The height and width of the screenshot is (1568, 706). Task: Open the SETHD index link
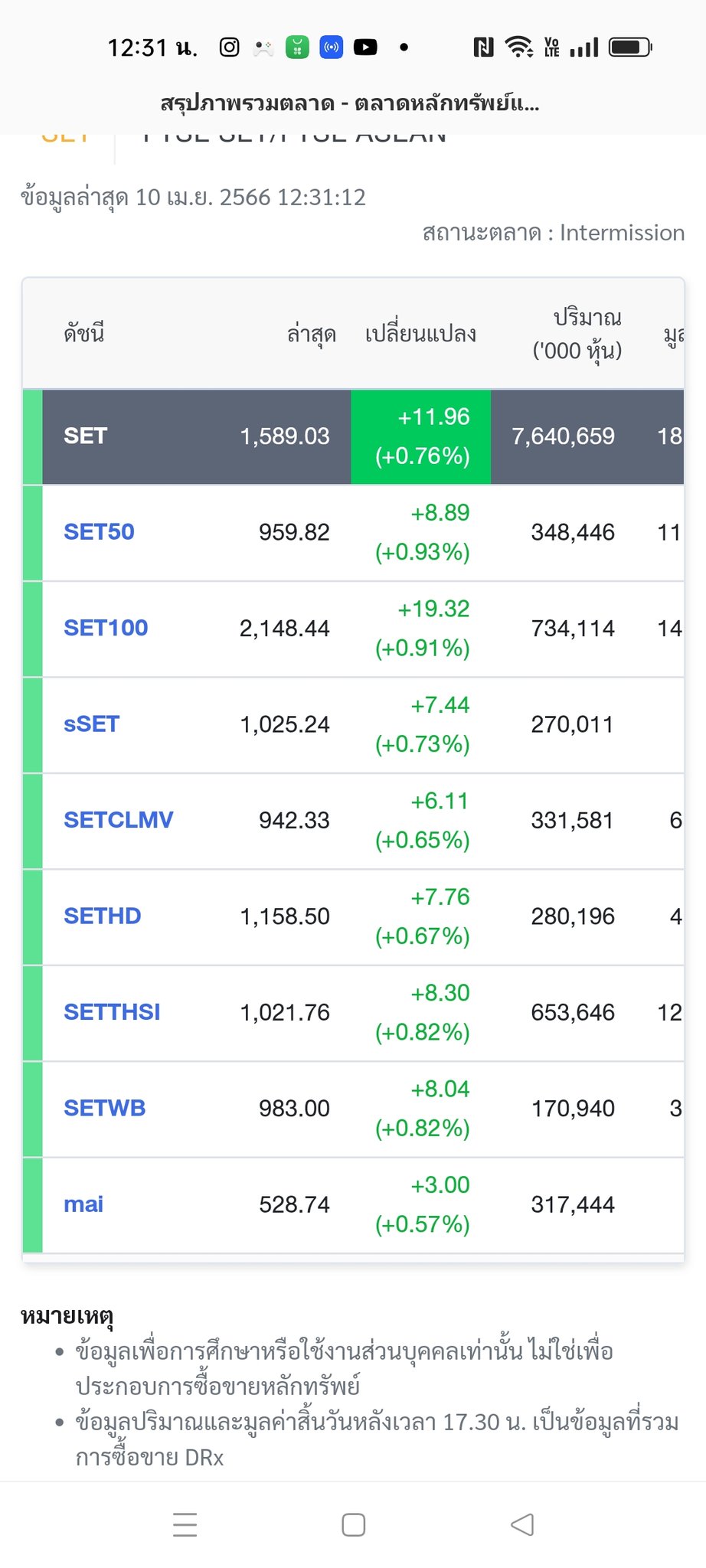[102, 916]
